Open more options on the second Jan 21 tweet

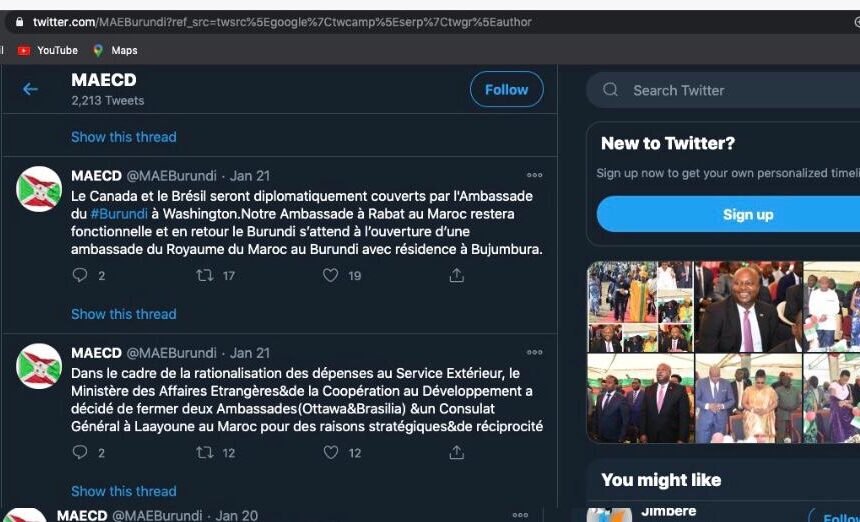pos(535,353)
